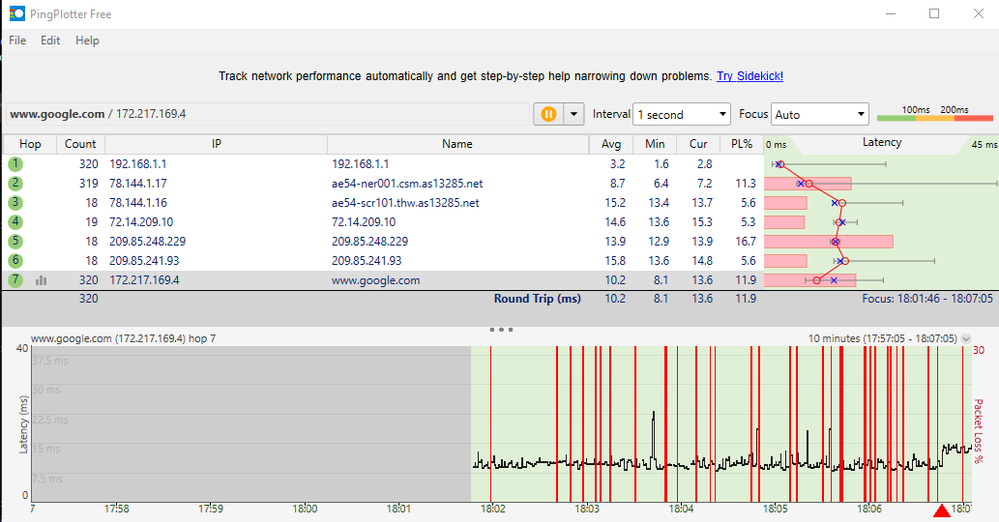
Task: Click hop 5 PL% value 16.7
Action: [x=745, y=242]
